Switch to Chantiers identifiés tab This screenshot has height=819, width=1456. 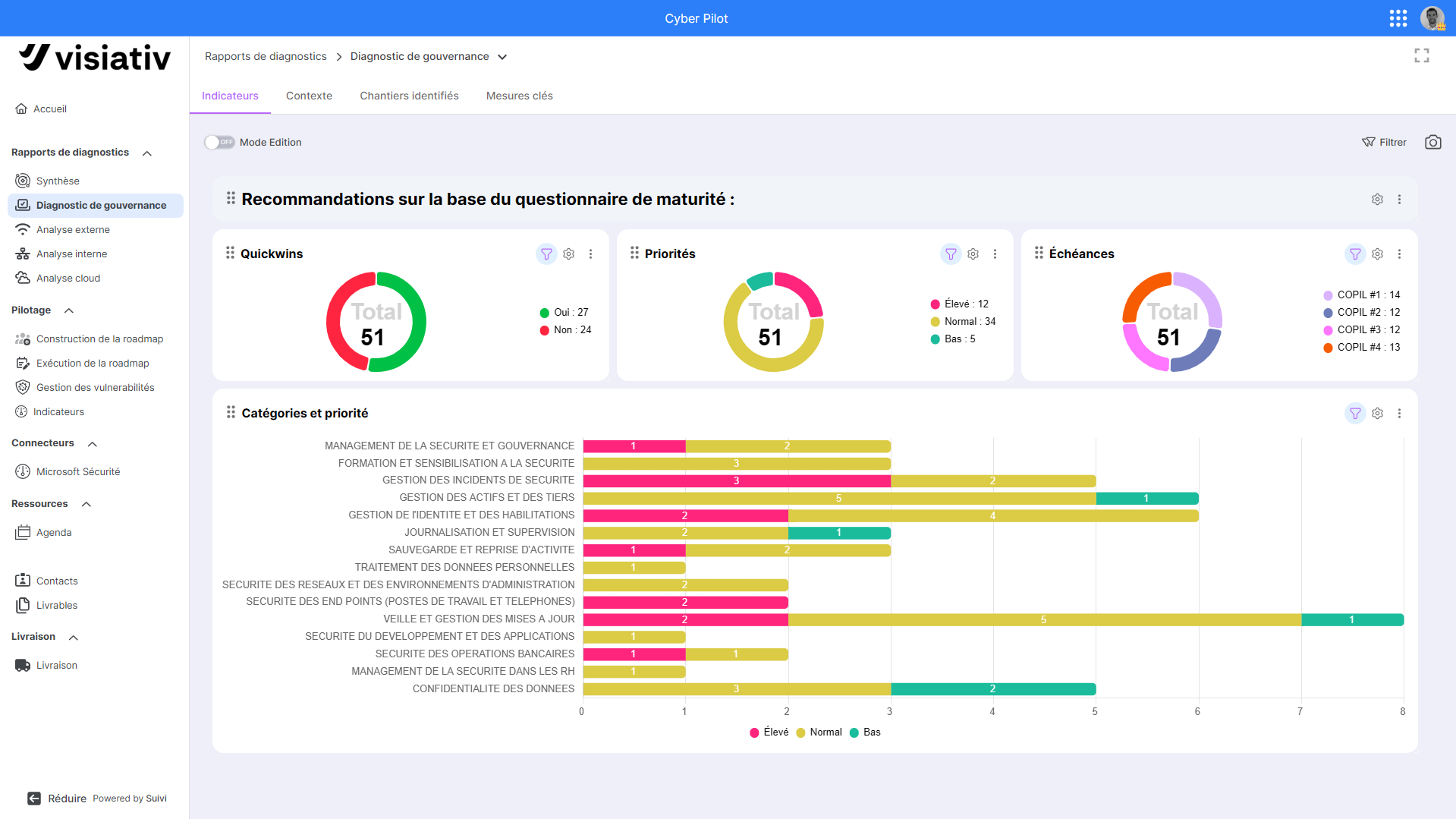(409, 96)
